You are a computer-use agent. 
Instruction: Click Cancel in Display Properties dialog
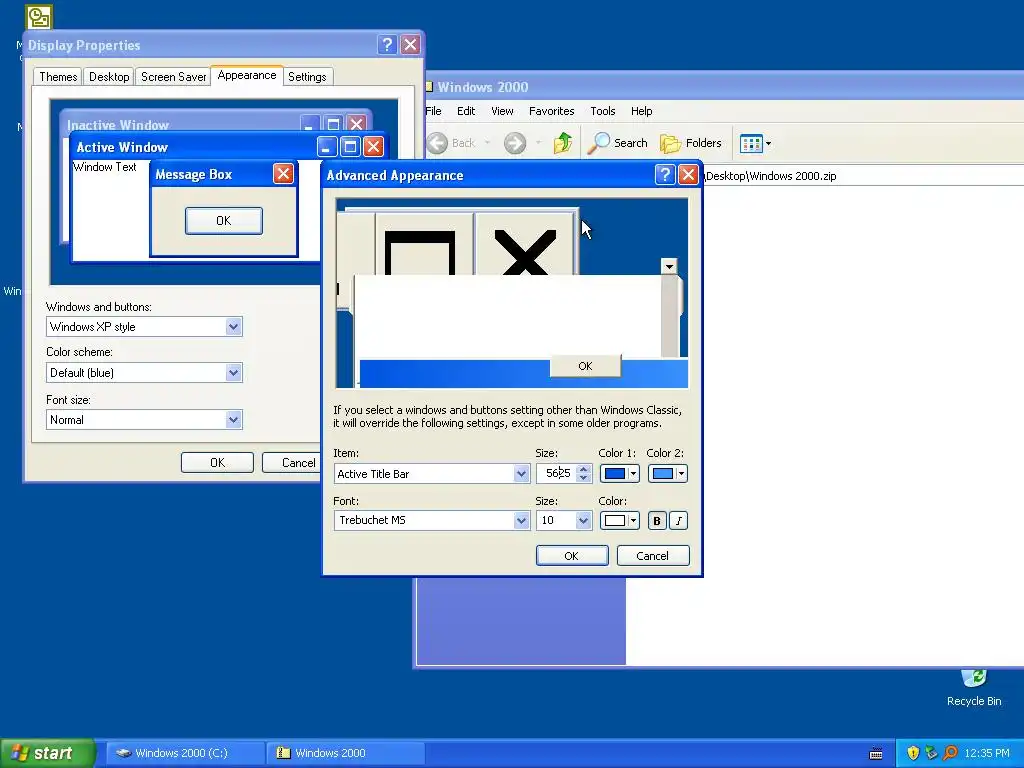[291, 462]
